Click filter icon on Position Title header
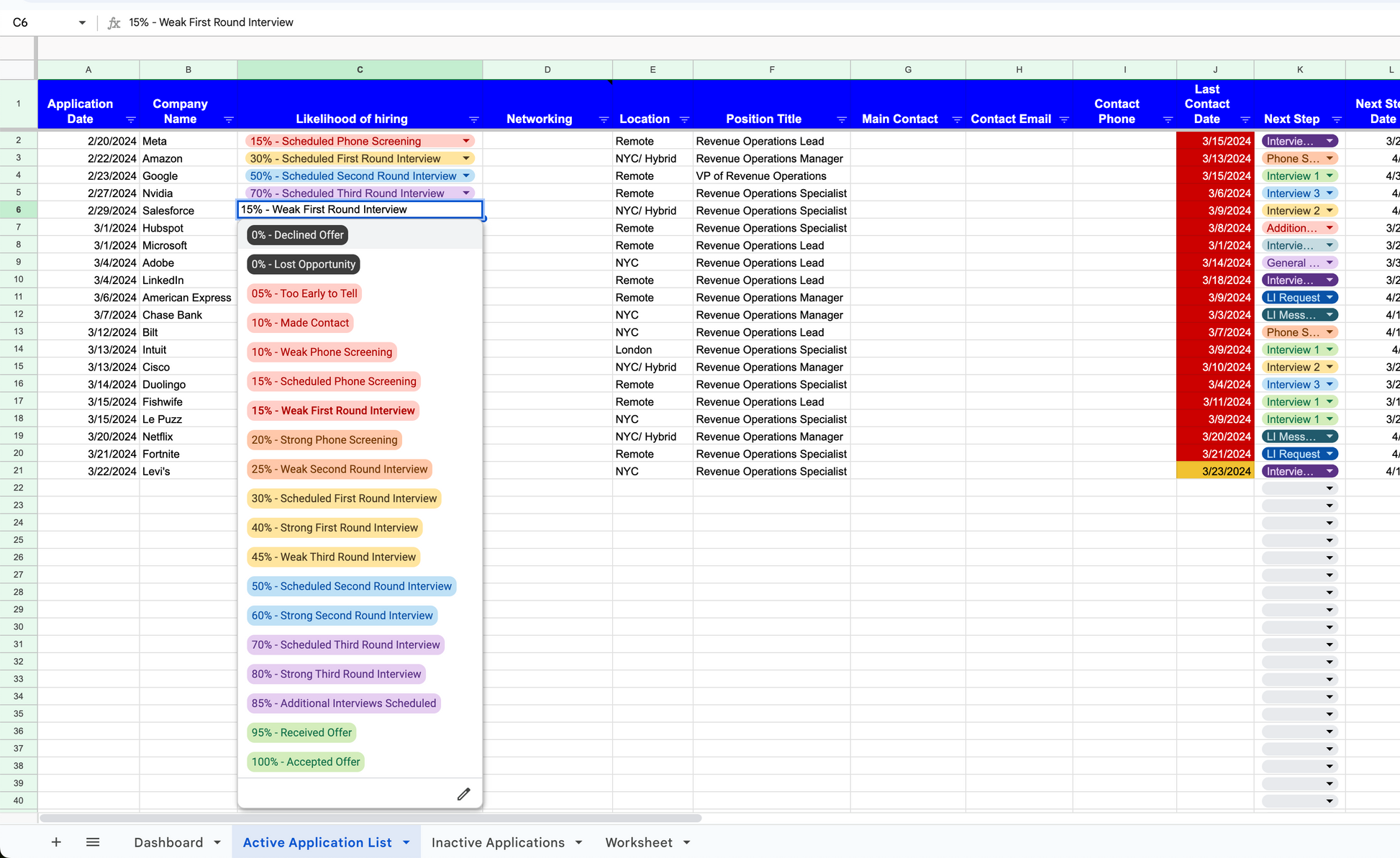Screen dimensions: 1400x858 pos(841,119)
